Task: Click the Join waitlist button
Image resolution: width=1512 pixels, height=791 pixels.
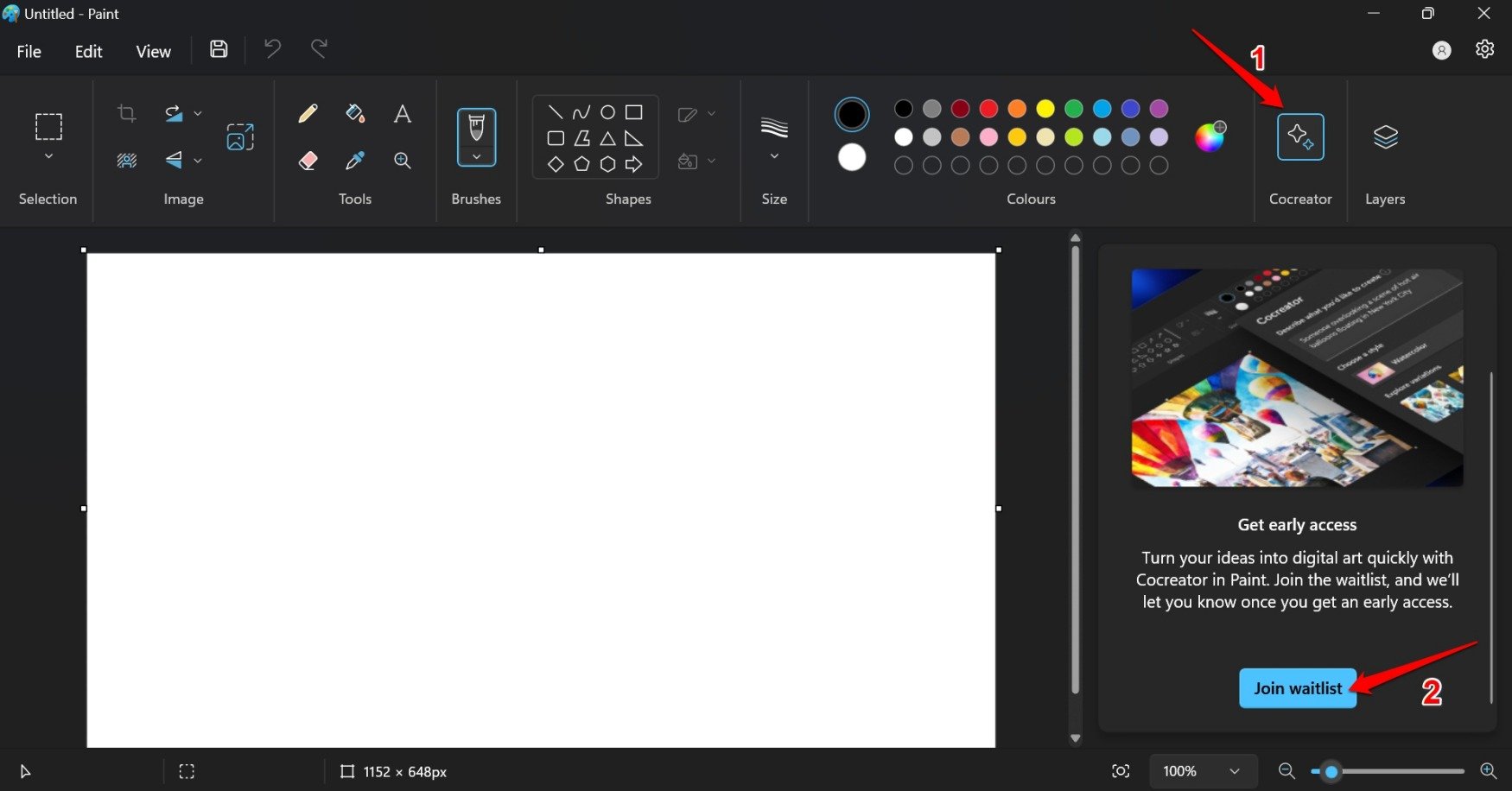Action: click(1297, 688)
